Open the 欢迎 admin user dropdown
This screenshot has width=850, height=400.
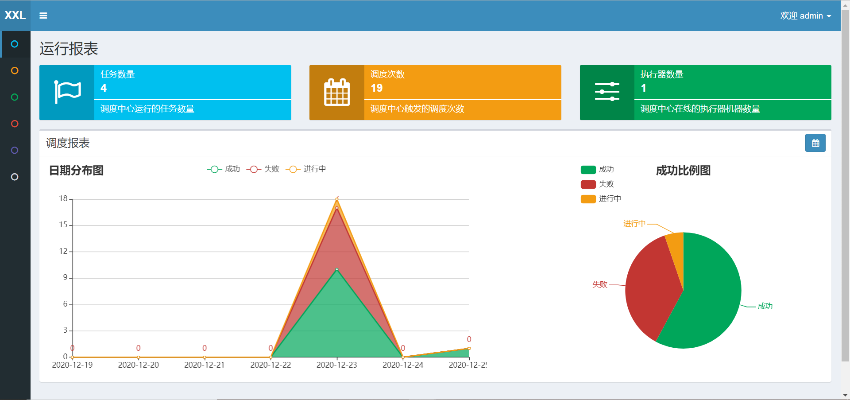(x=805, y=15)
